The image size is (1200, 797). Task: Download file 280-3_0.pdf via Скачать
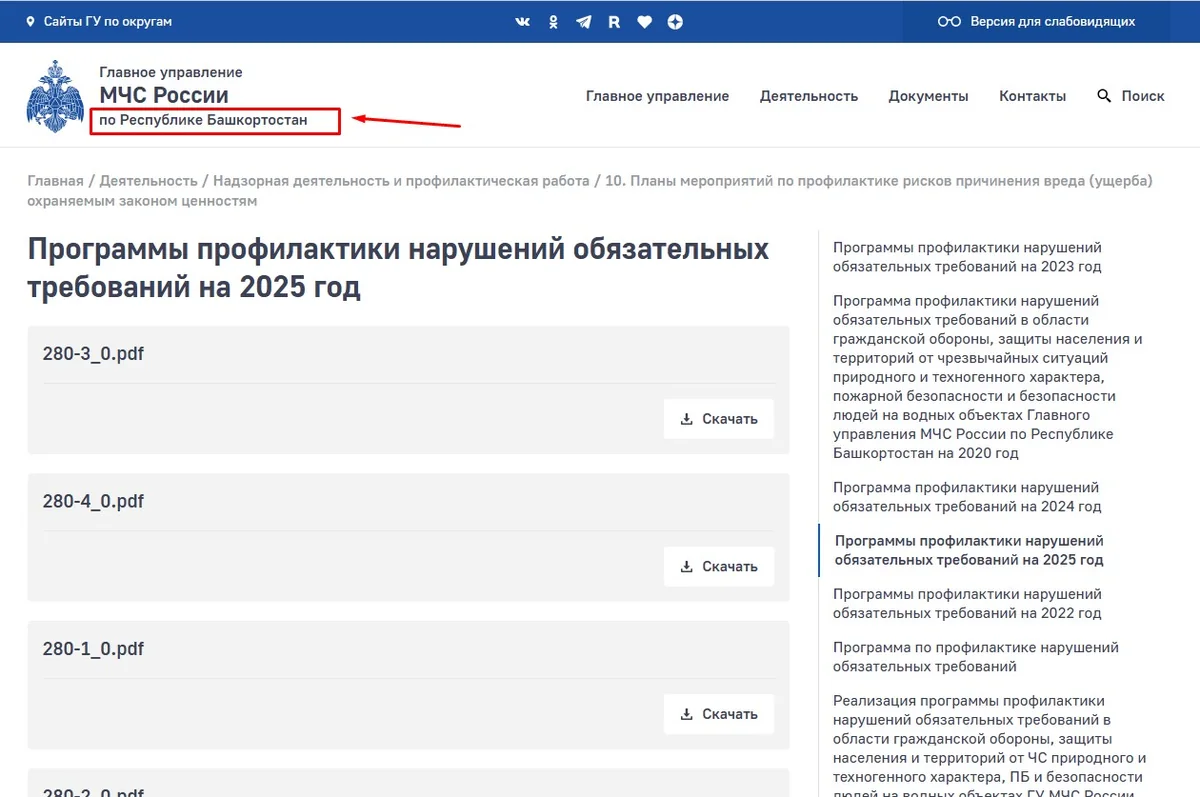(x=719, y=419)
